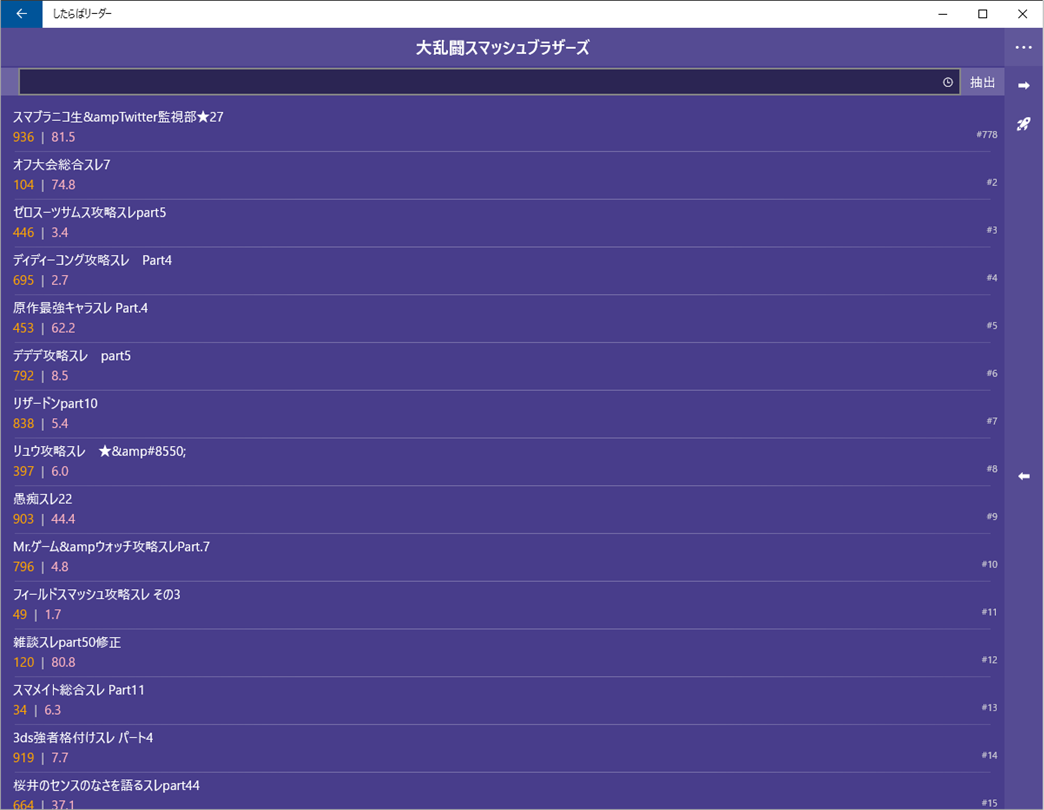Click thread number #2
Image resolution: width=1044 pixels, height=810 pixels.
pyautogui.click(x=992, y=182)
